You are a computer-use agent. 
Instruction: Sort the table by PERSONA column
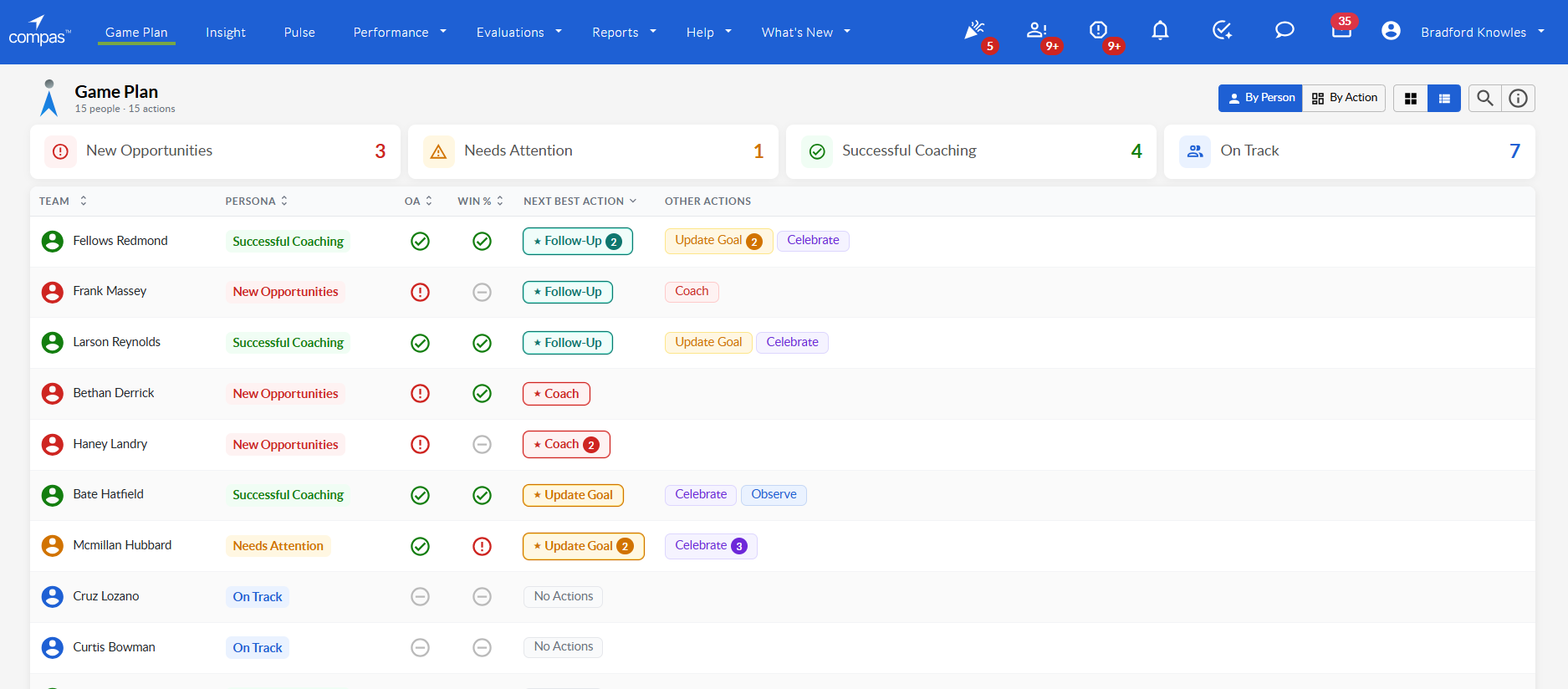click(x=257, y=201)
